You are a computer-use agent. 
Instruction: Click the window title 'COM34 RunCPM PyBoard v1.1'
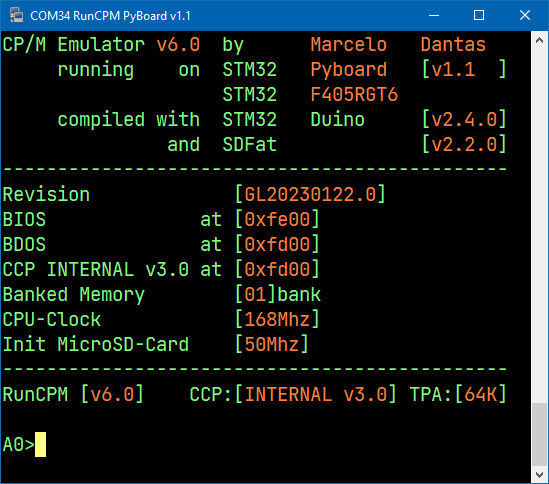pyautogui.click(x=110, y=16)
